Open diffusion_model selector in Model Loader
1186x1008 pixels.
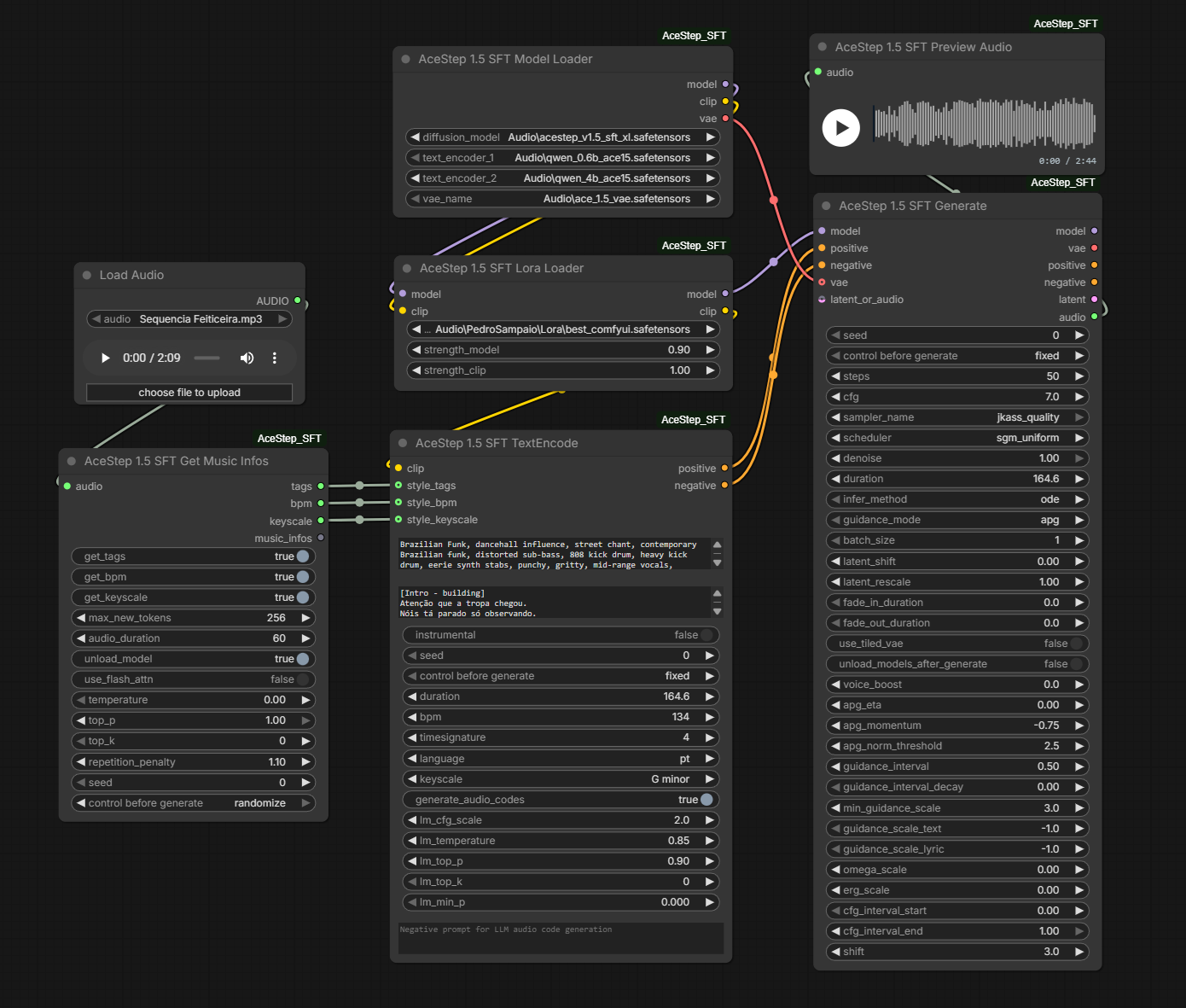pos(563,137)
